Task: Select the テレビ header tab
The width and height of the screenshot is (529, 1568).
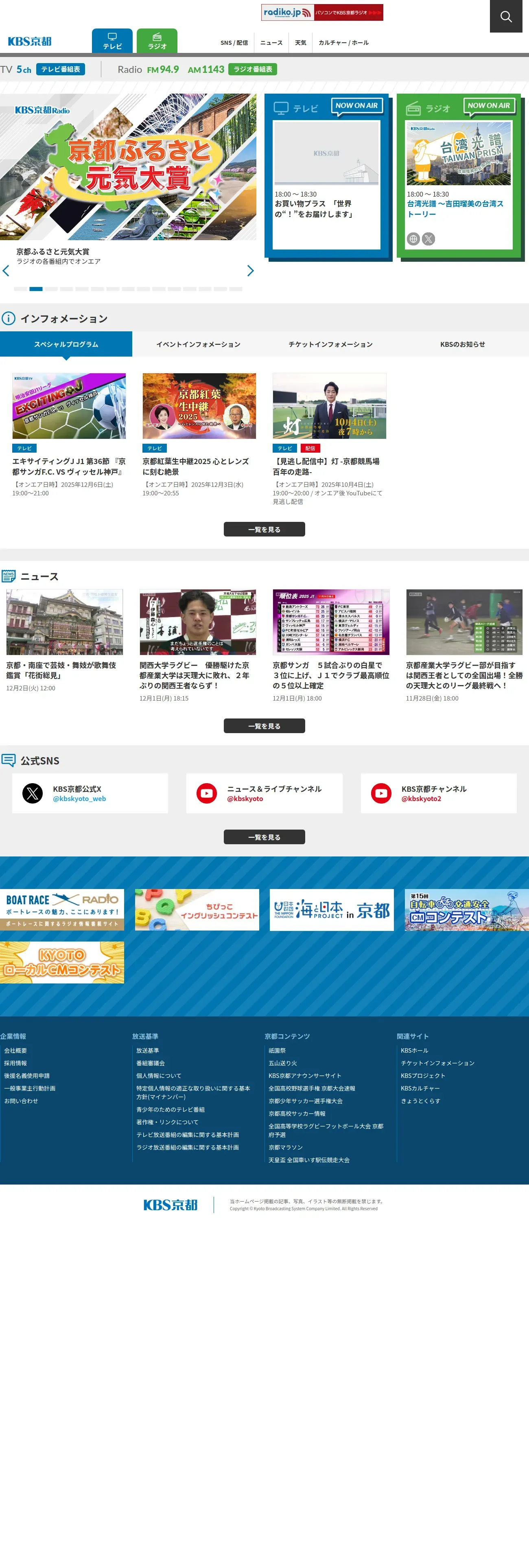Action: coord(112,41)
